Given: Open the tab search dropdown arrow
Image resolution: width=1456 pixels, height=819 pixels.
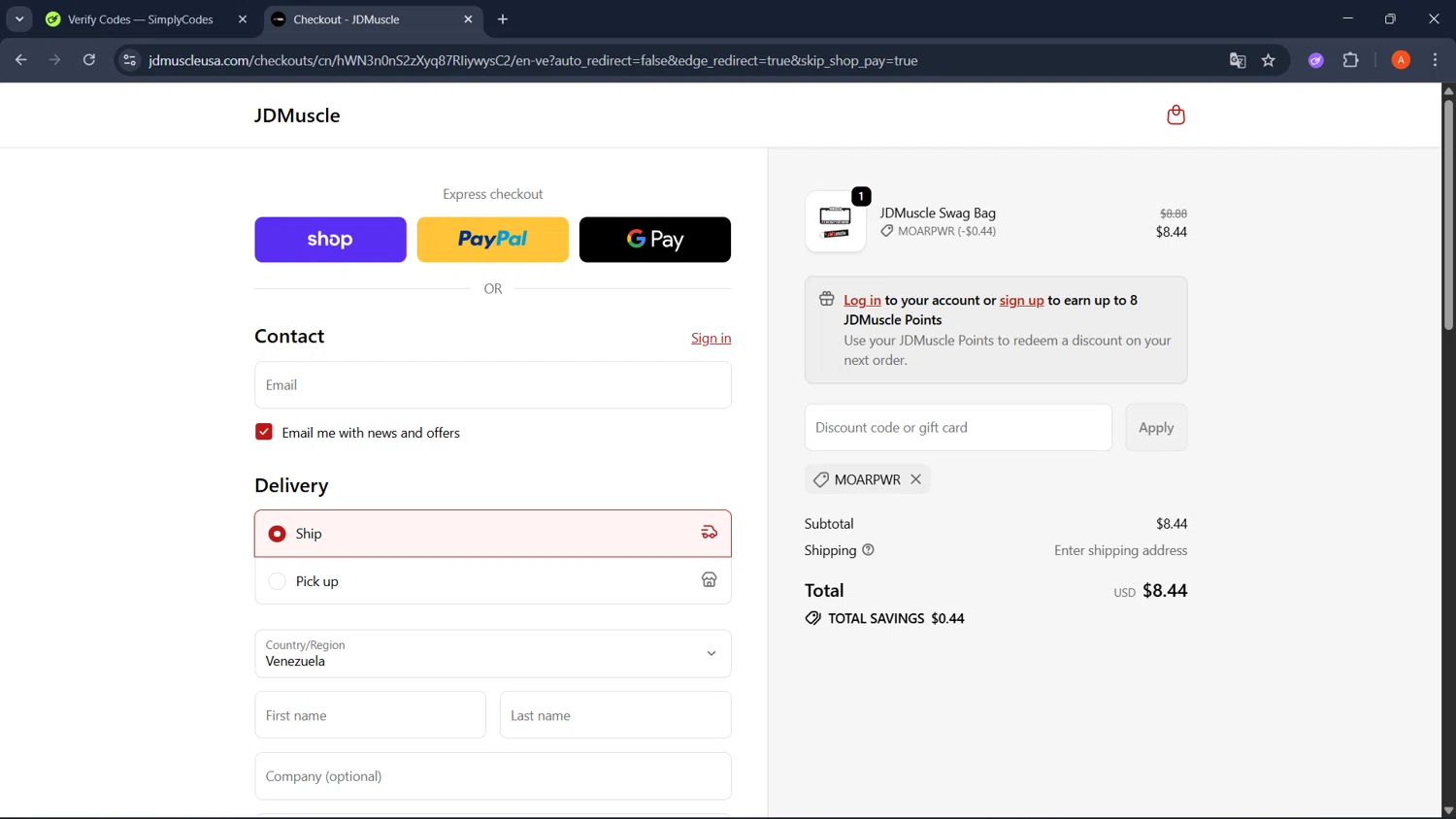Looking at the screenshot, I should pos(19,19).
